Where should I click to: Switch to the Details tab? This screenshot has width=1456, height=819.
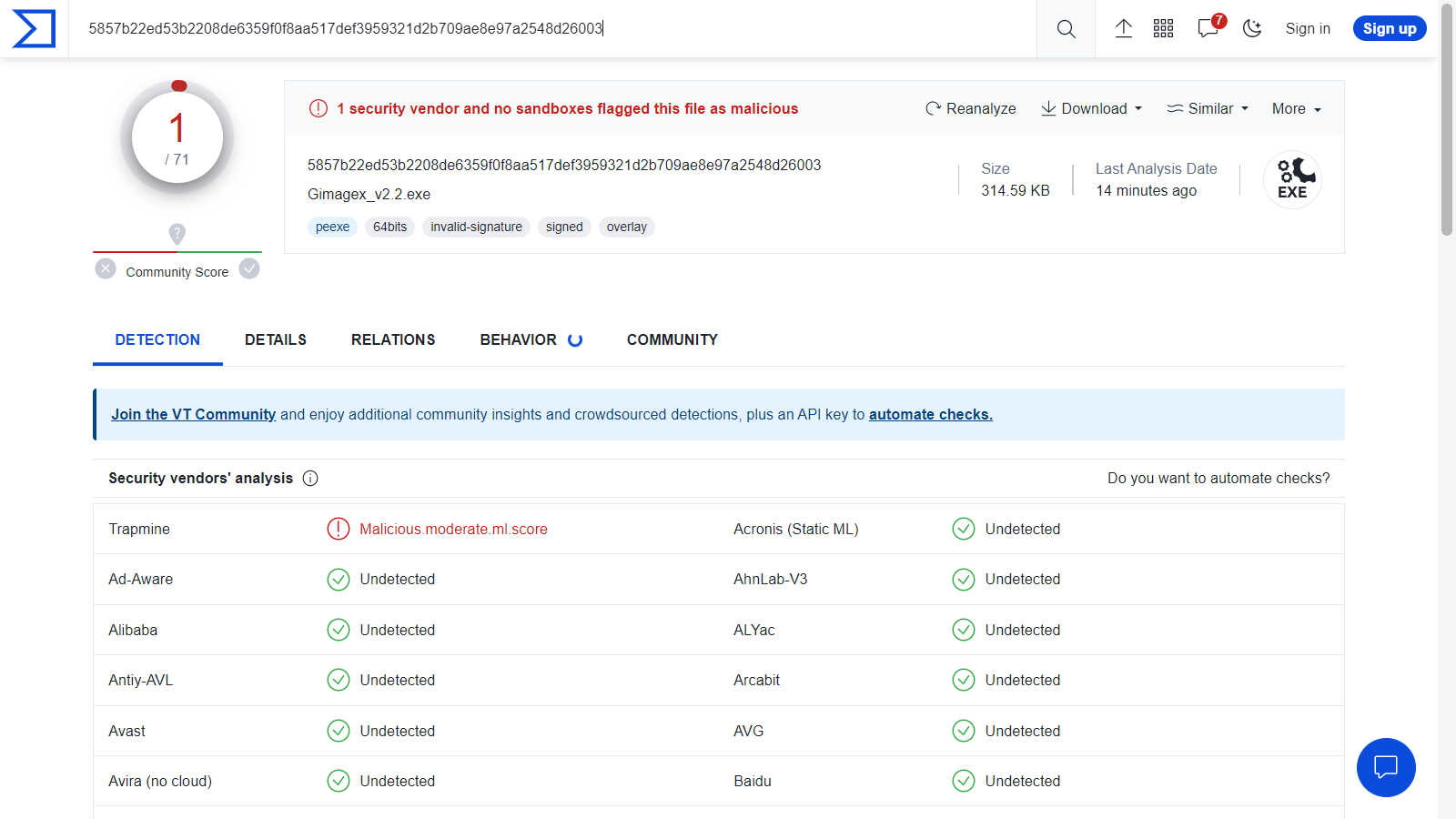coord(276,339)
